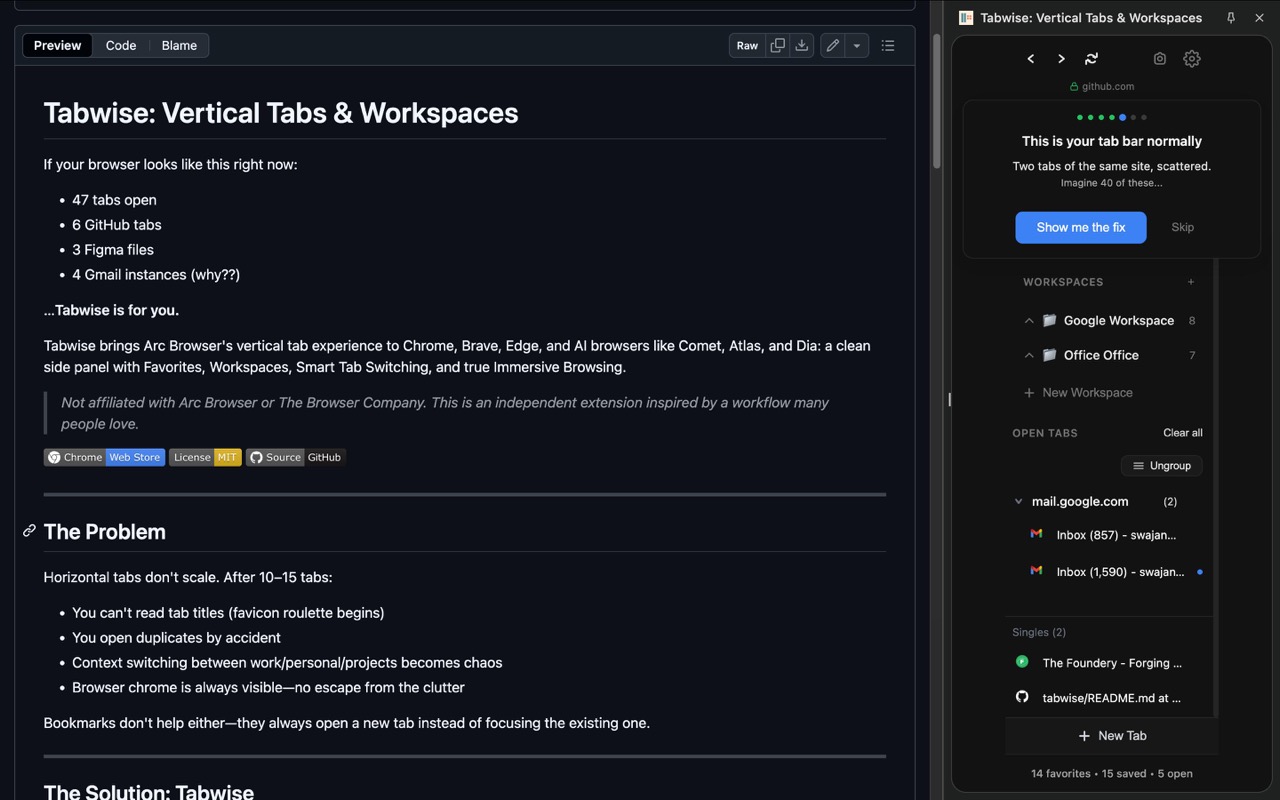This screenshot has height=800, width=1280.
Task: Click the Tabwise panel list scrollbar
Action: pos(1215,488)
